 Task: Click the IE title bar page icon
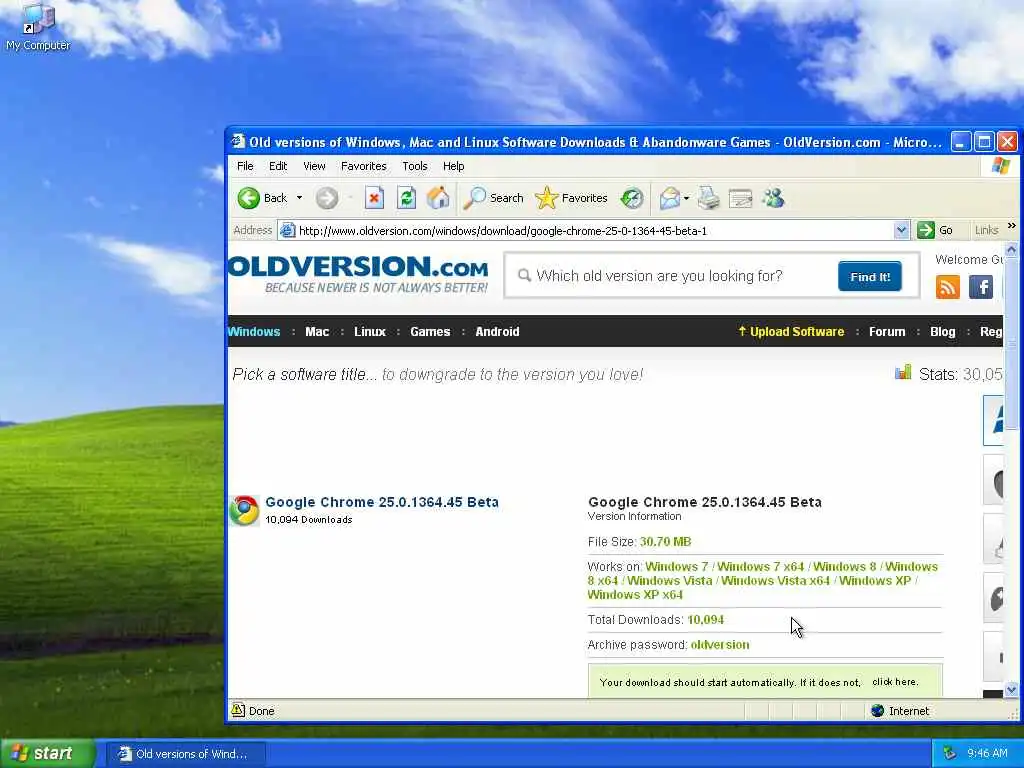pos(238,142)
